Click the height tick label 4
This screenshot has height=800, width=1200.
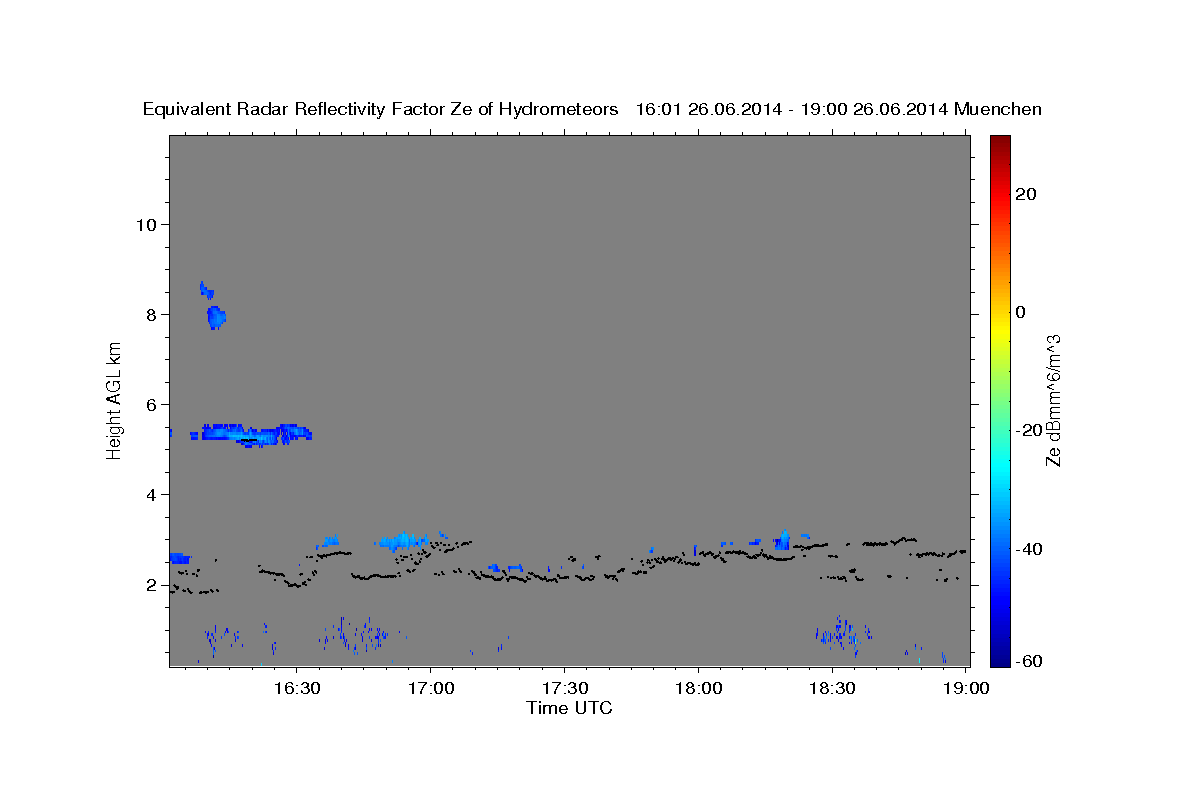click(x=151, y=494)
